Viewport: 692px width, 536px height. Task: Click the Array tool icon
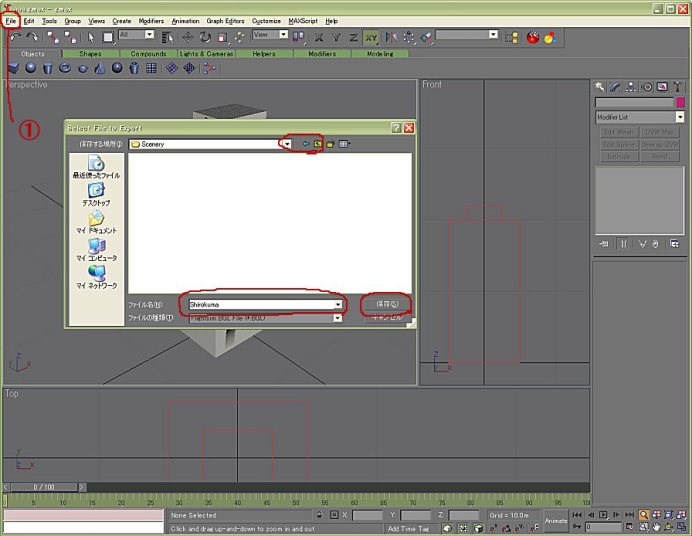pos(408,37)
